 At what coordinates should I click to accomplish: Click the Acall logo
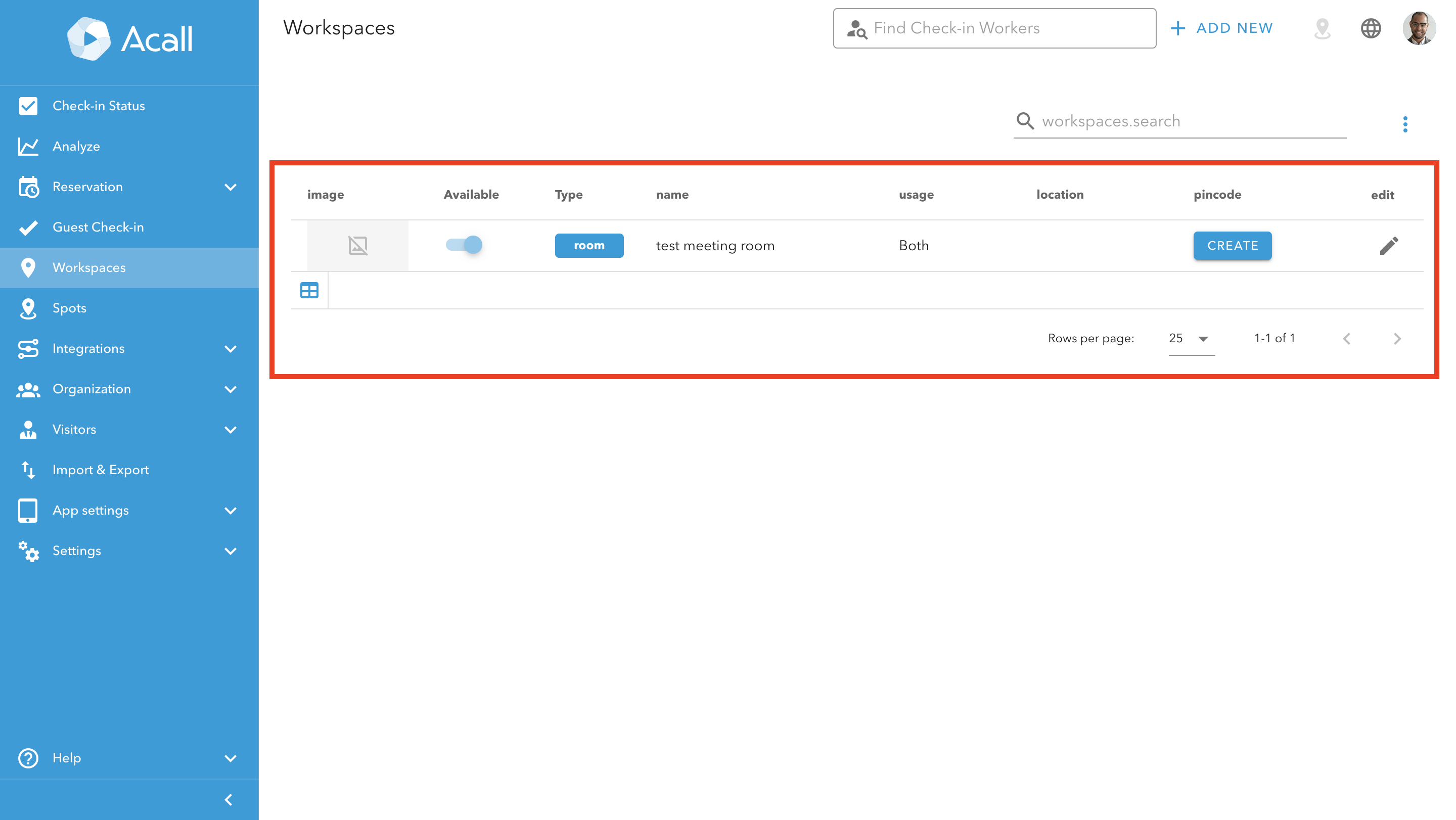(x=129, y=38)
